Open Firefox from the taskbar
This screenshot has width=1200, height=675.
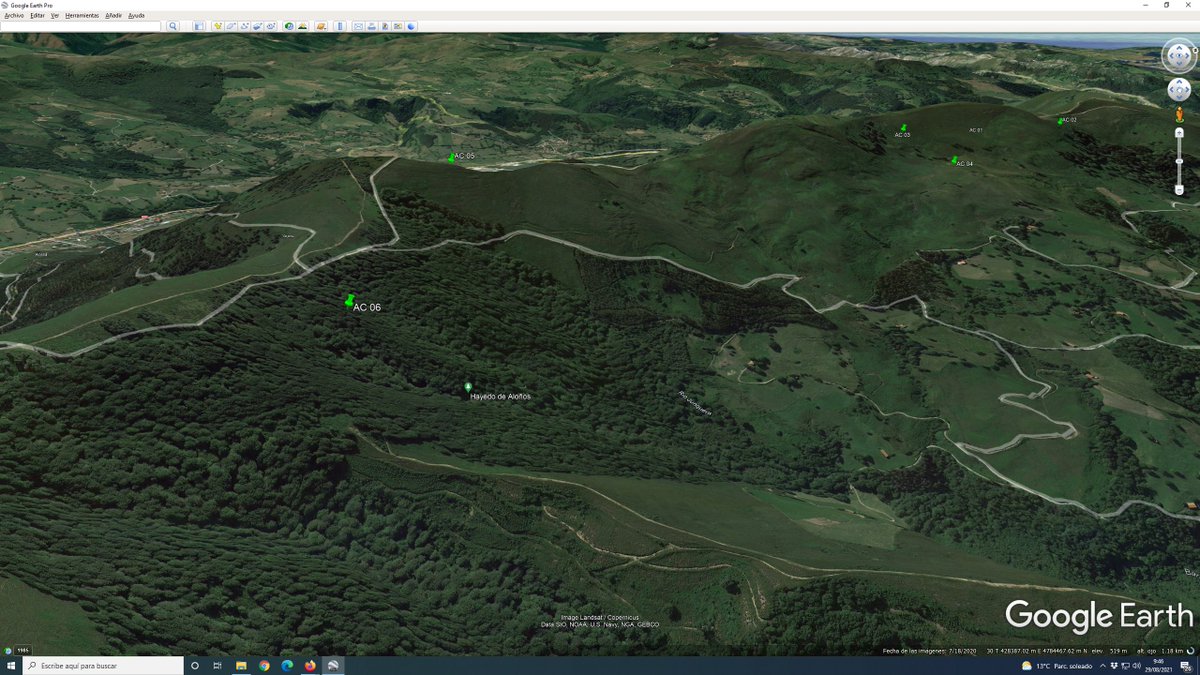click(310, 665)
